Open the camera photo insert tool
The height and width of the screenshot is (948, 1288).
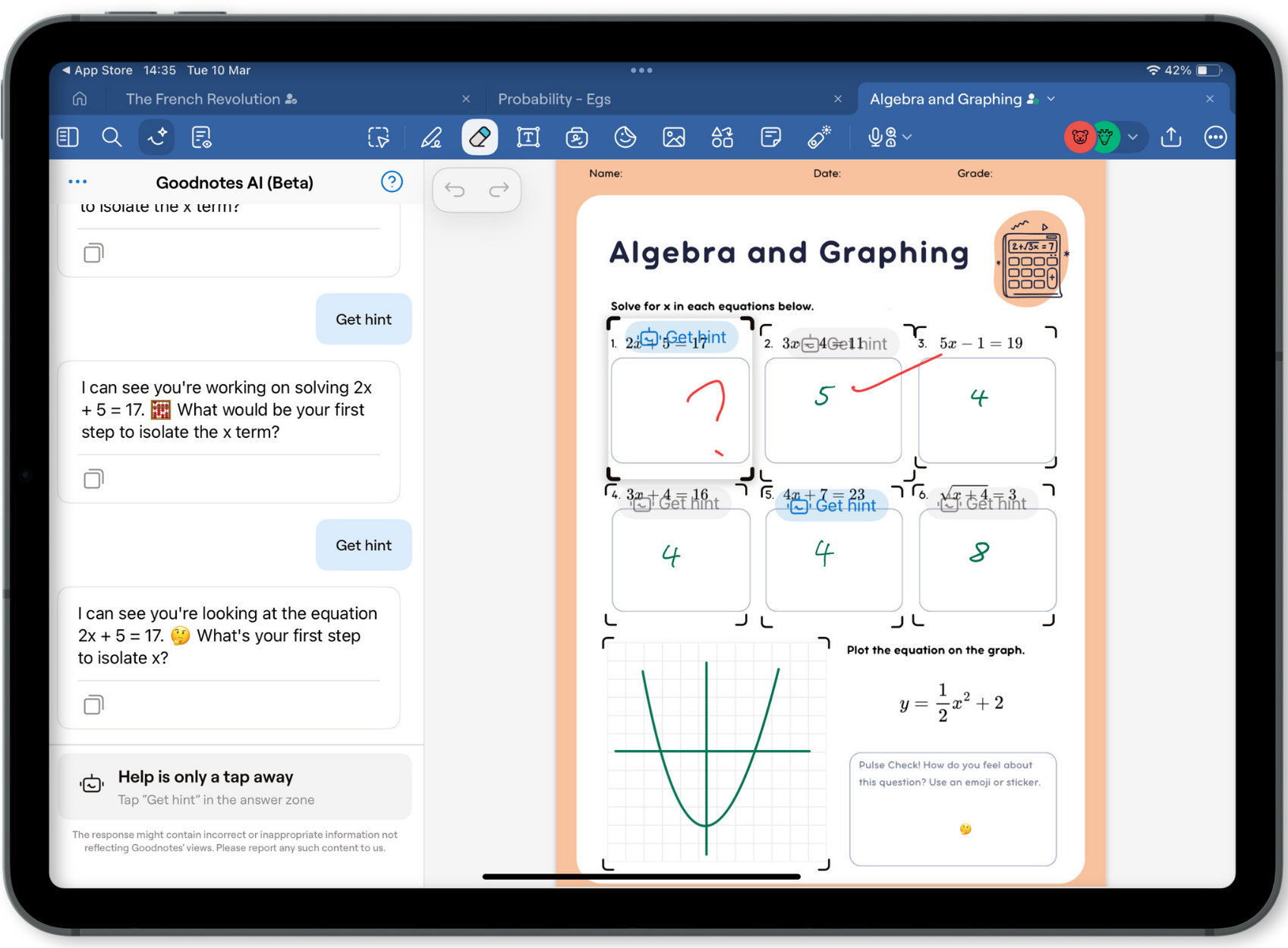(x=577, y=137)
